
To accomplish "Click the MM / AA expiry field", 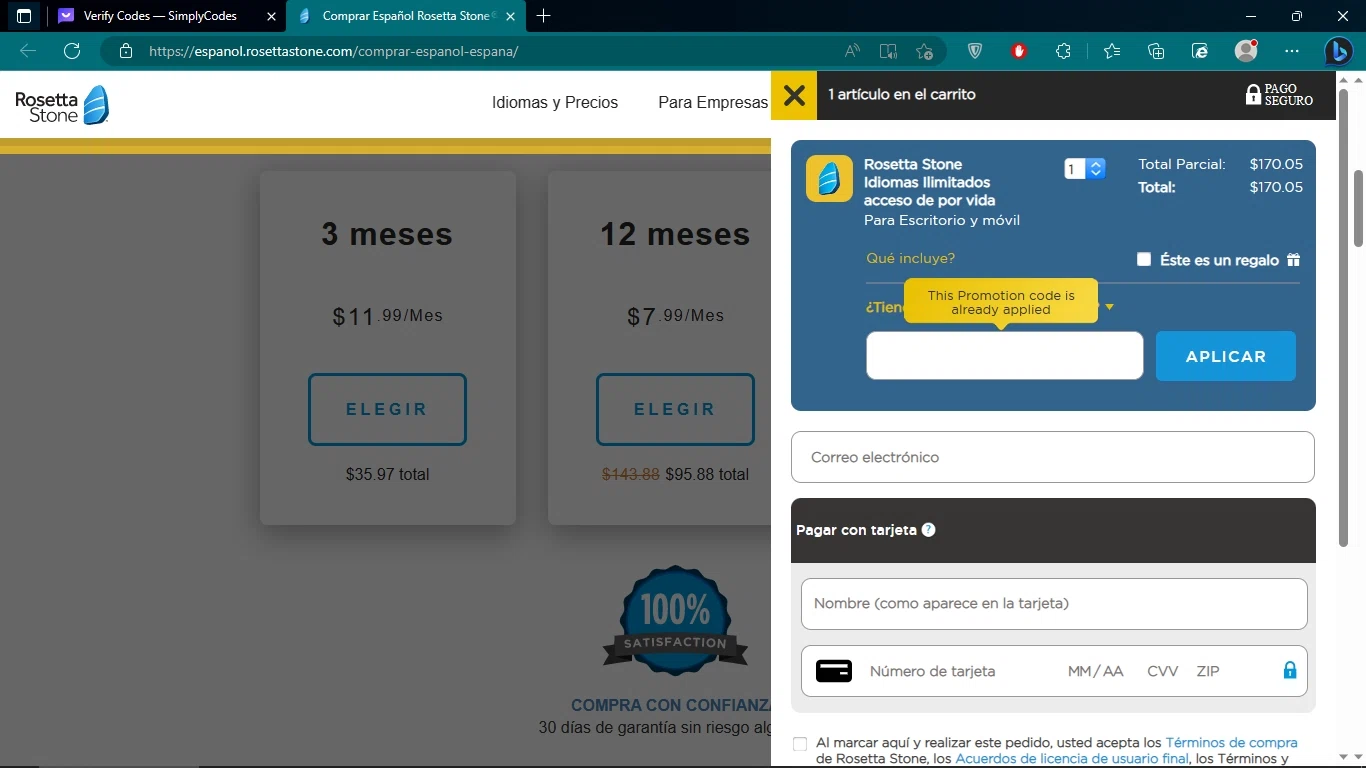I will (x=1095, y=671).
